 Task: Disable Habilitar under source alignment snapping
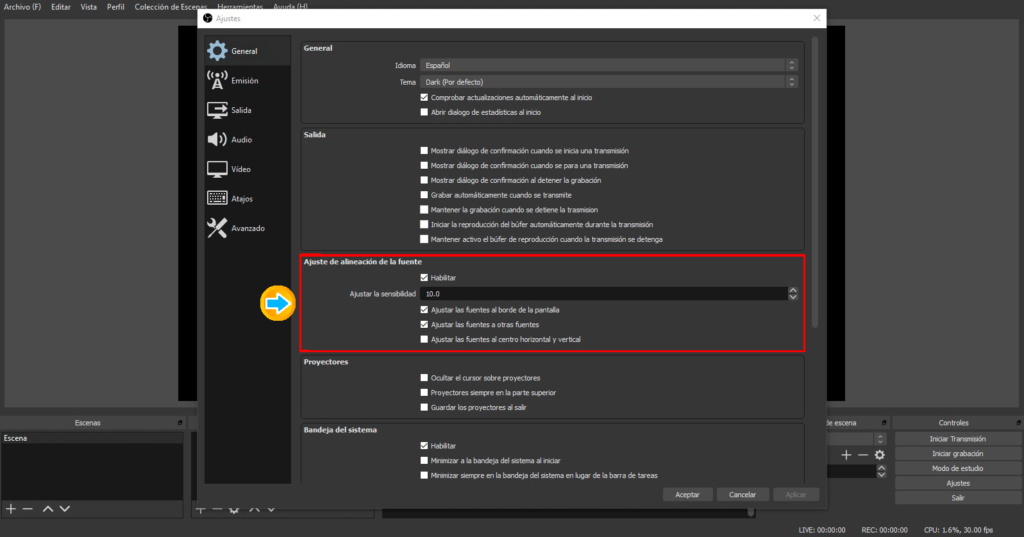424,277
